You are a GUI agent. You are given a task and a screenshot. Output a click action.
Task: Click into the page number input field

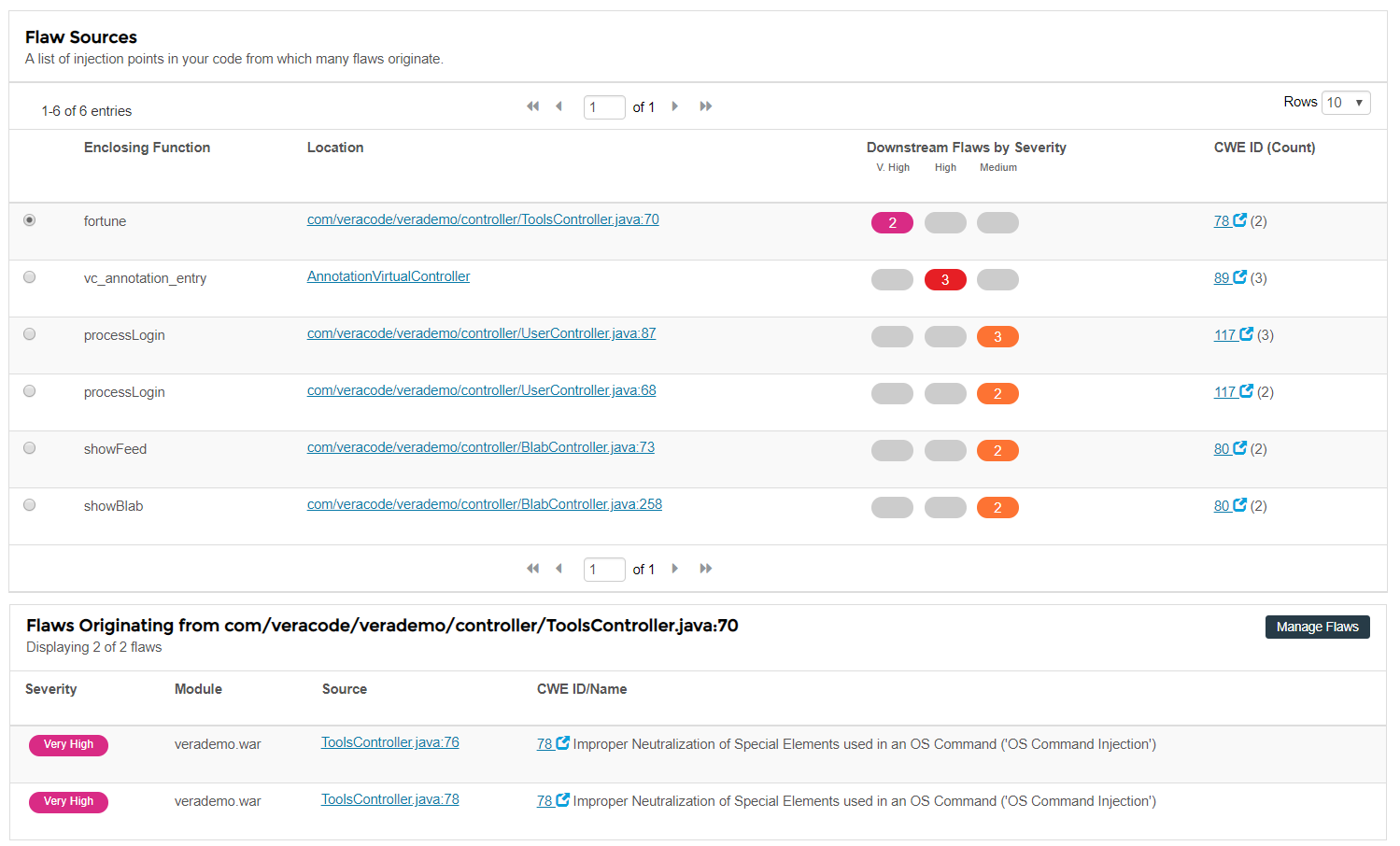(x=604, y=106)
